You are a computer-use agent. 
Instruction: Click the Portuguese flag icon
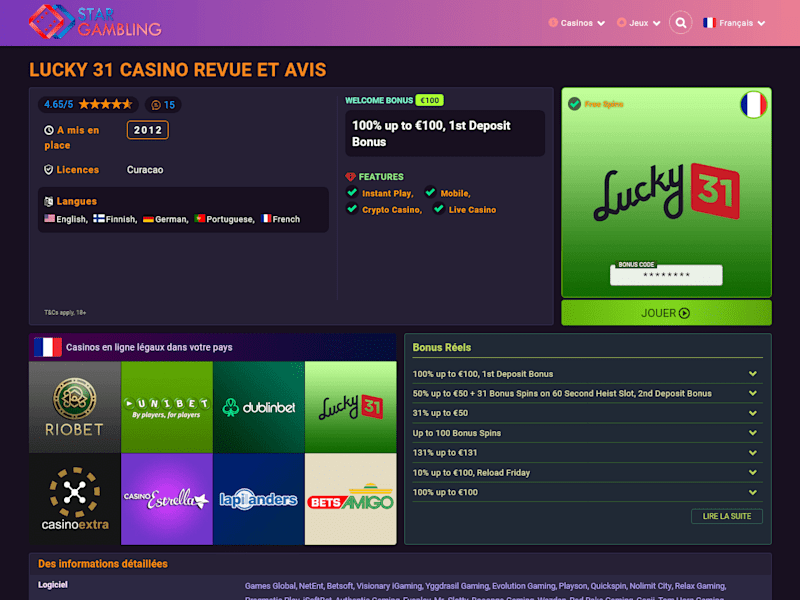tap(199, 218)
